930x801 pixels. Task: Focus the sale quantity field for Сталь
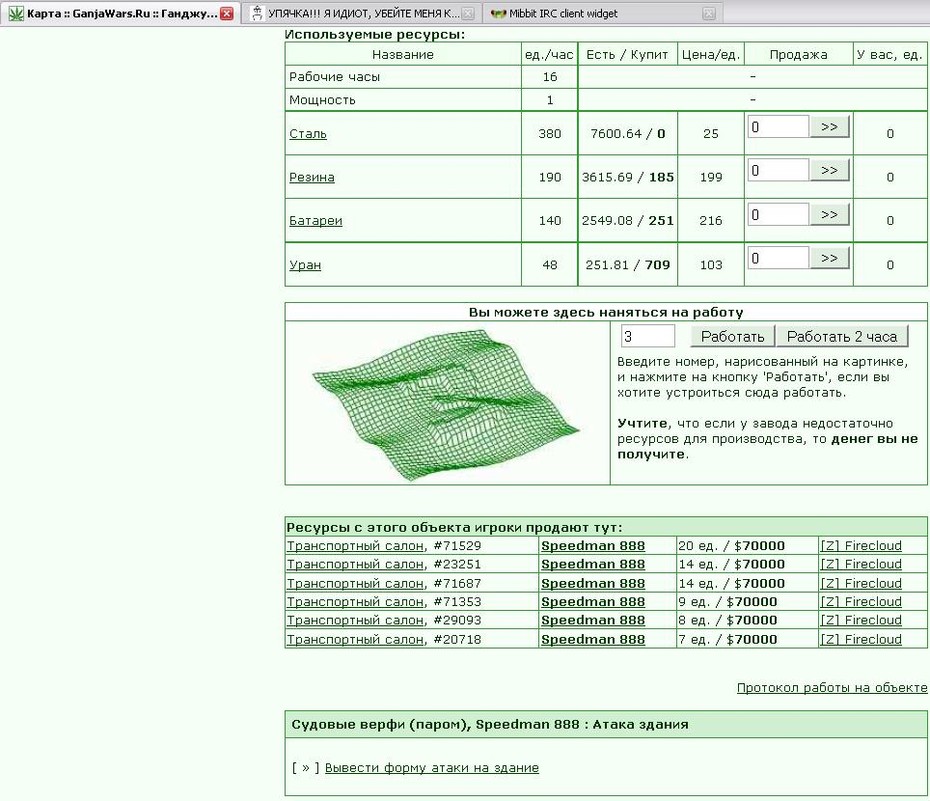click(x=779, y=127)
